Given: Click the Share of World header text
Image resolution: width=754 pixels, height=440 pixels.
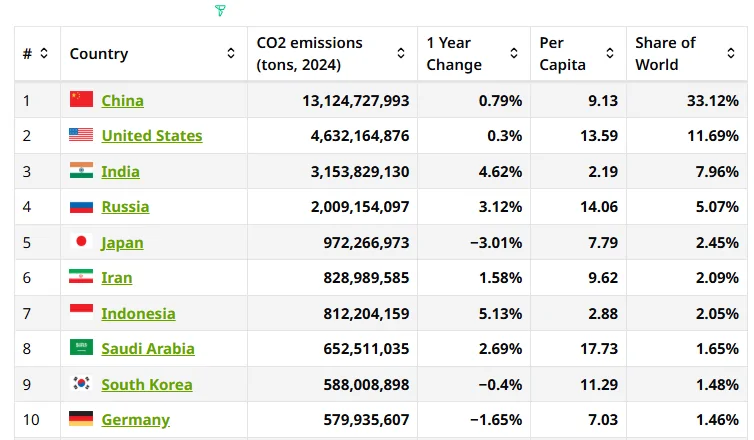Looking at the screenshot, I should coord(665,53).
